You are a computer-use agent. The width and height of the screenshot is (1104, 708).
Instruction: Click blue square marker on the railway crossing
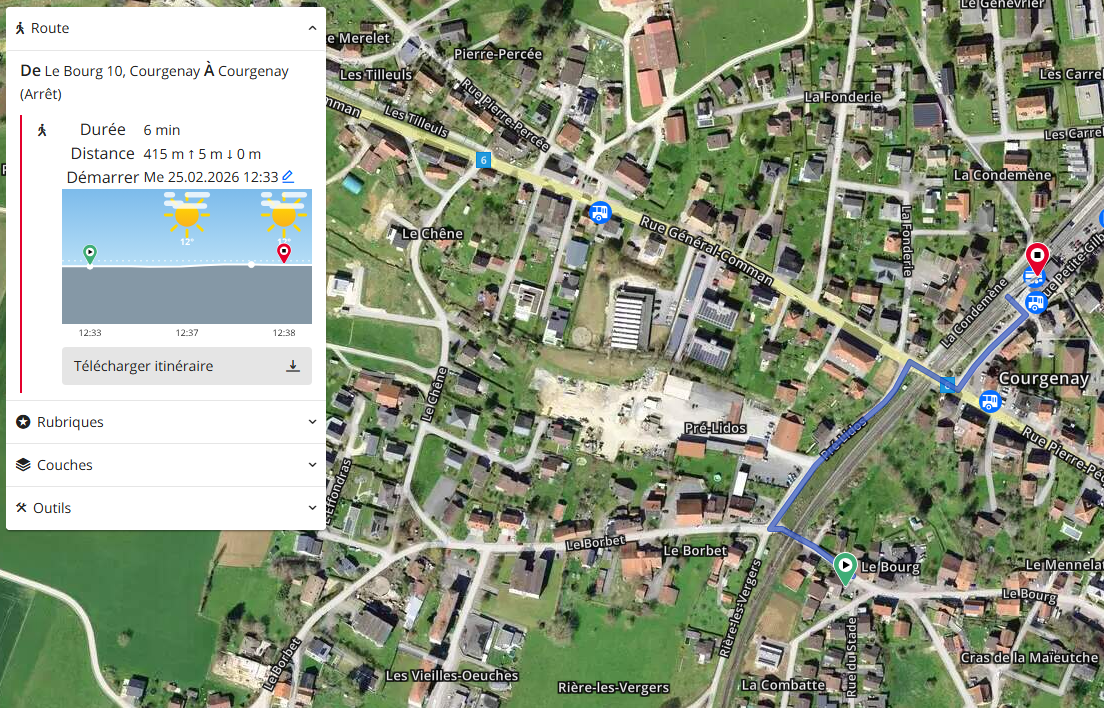(x=947, y=386)
